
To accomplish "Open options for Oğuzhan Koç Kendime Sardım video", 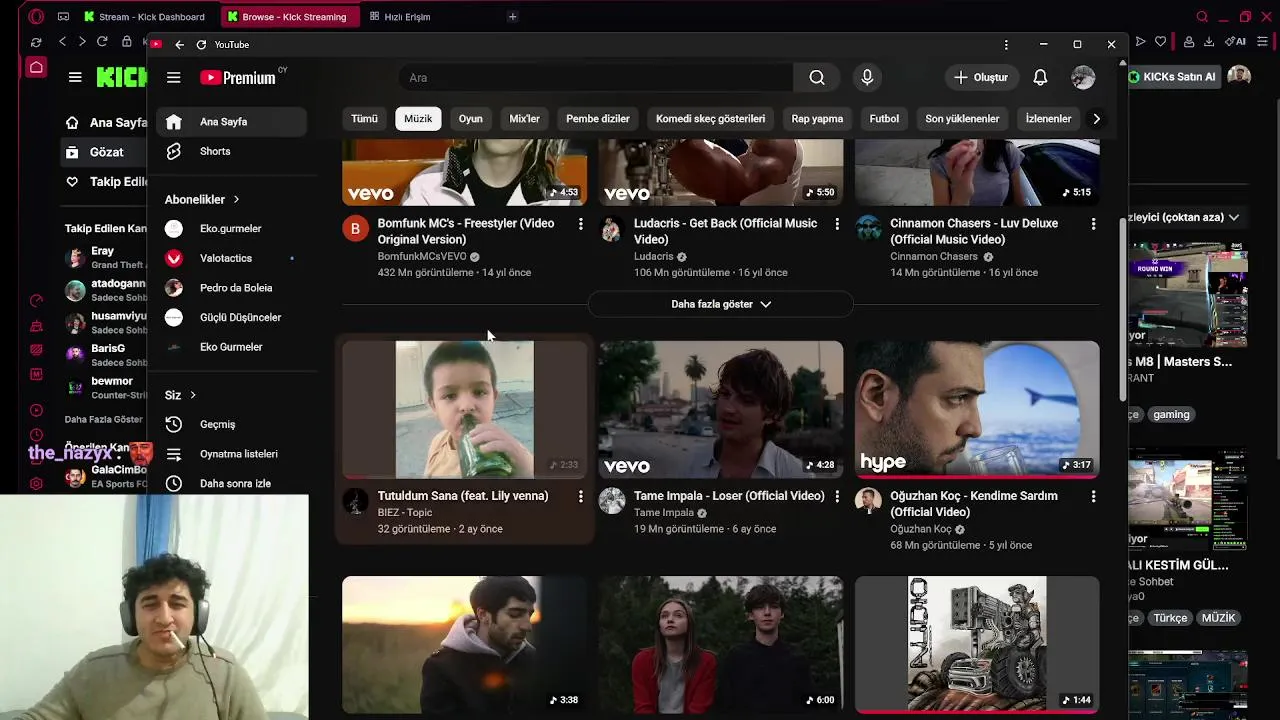I will tap(1093, 496).
